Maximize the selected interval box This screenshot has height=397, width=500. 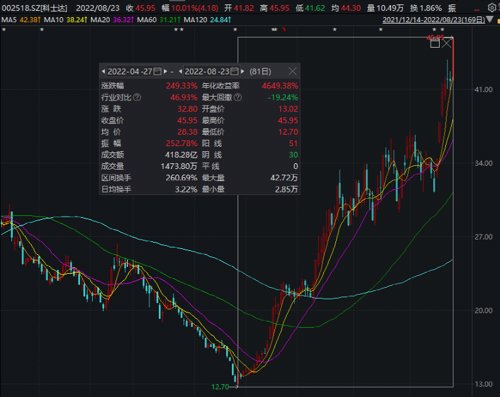click(435, 44)
